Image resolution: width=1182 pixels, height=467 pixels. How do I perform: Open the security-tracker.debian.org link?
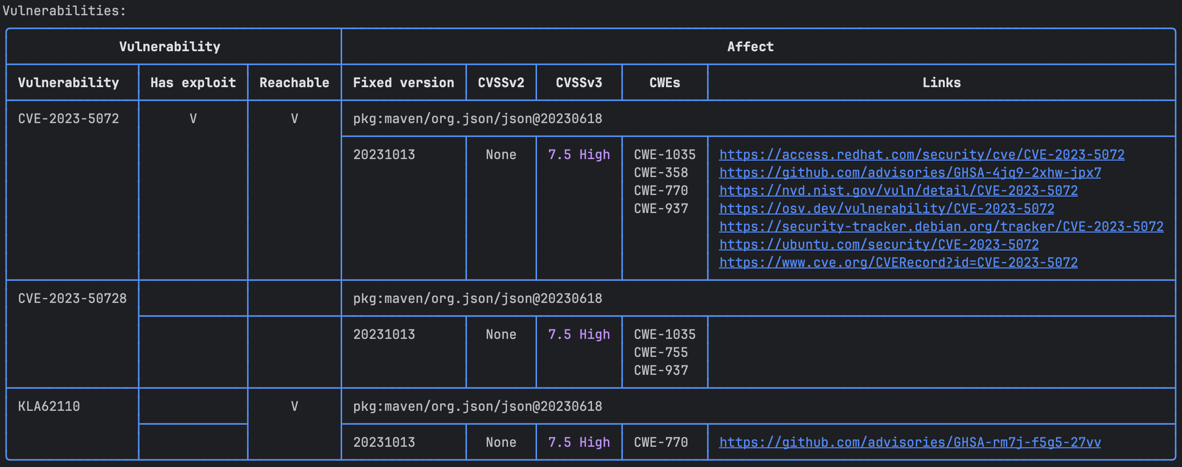(x=942, y=227)
